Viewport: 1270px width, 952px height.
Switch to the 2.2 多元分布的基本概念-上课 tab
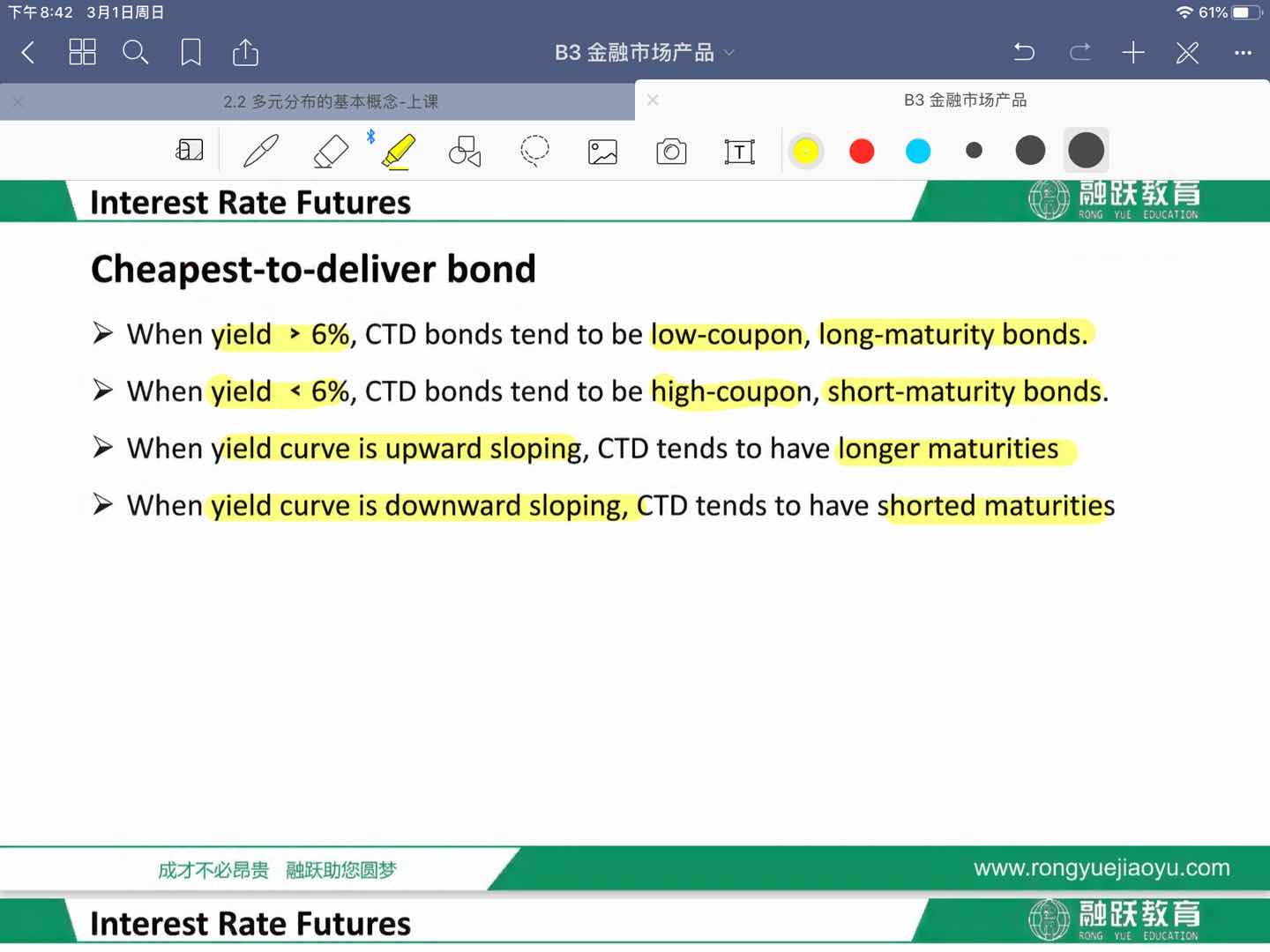point(330,101)
